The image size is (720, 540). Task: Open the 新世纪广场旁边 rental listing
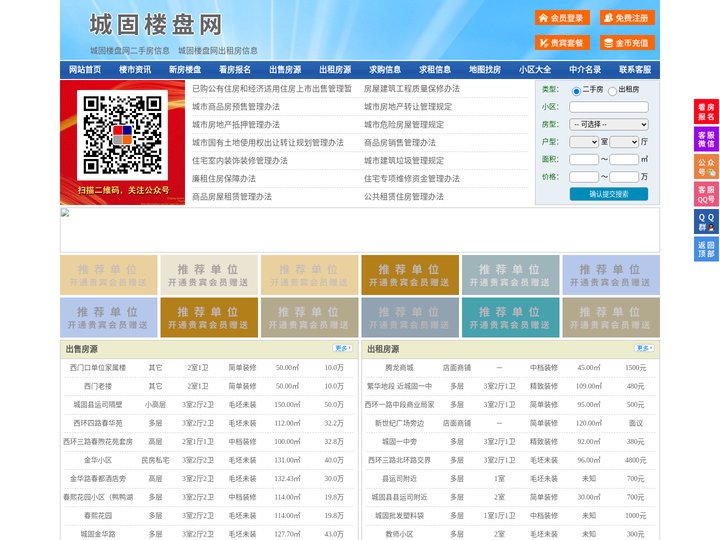point(399,423)
